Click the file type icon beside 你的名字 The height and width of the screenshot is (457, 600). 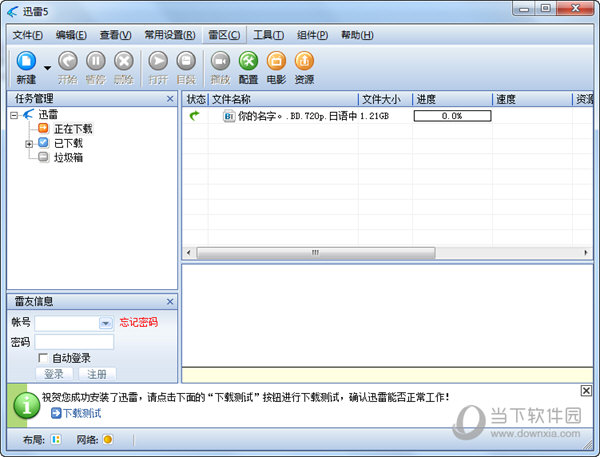(x=229, y=116)
